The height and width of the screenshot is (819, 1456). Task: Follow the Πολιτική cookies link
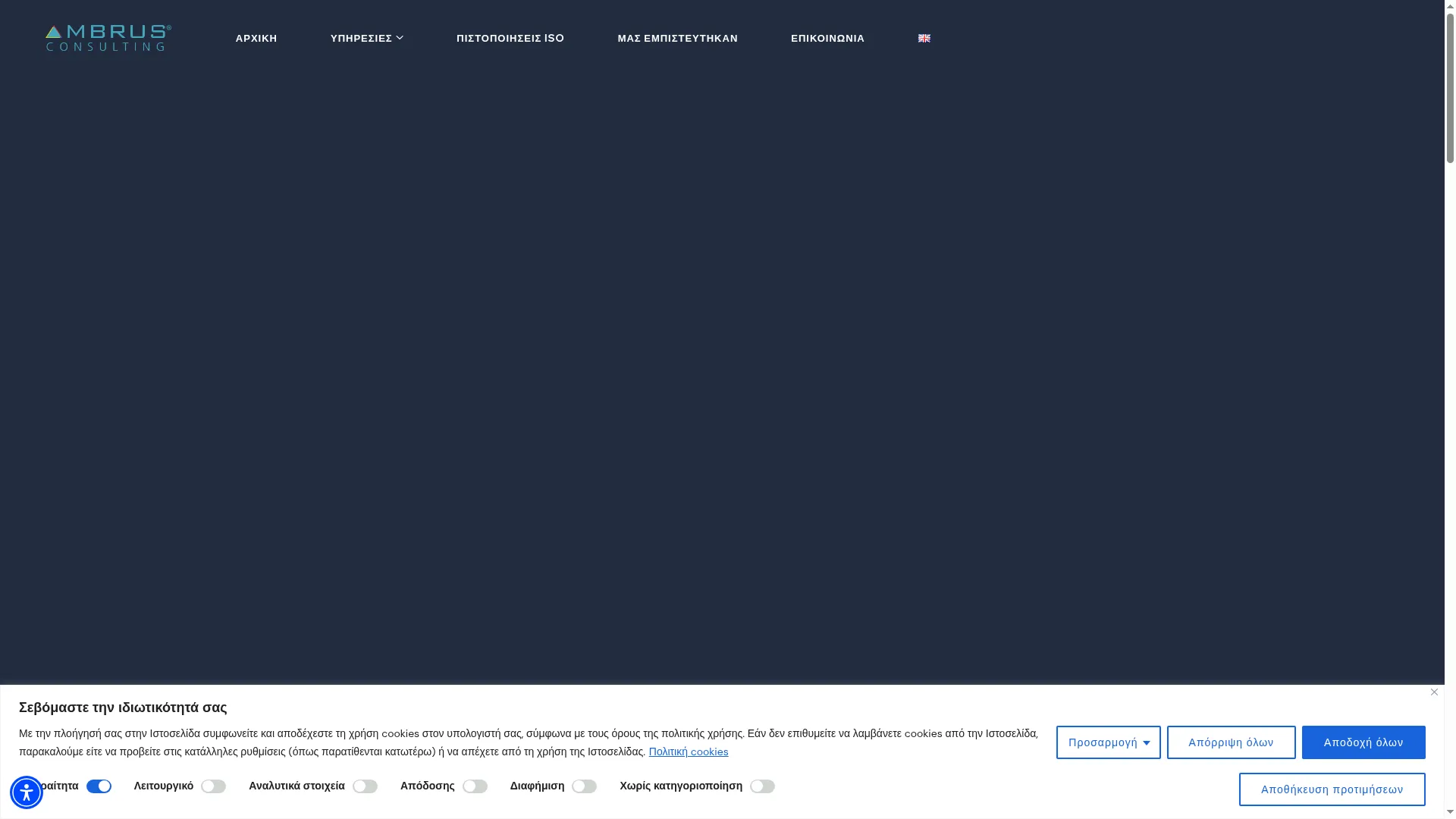click(689, 752)
